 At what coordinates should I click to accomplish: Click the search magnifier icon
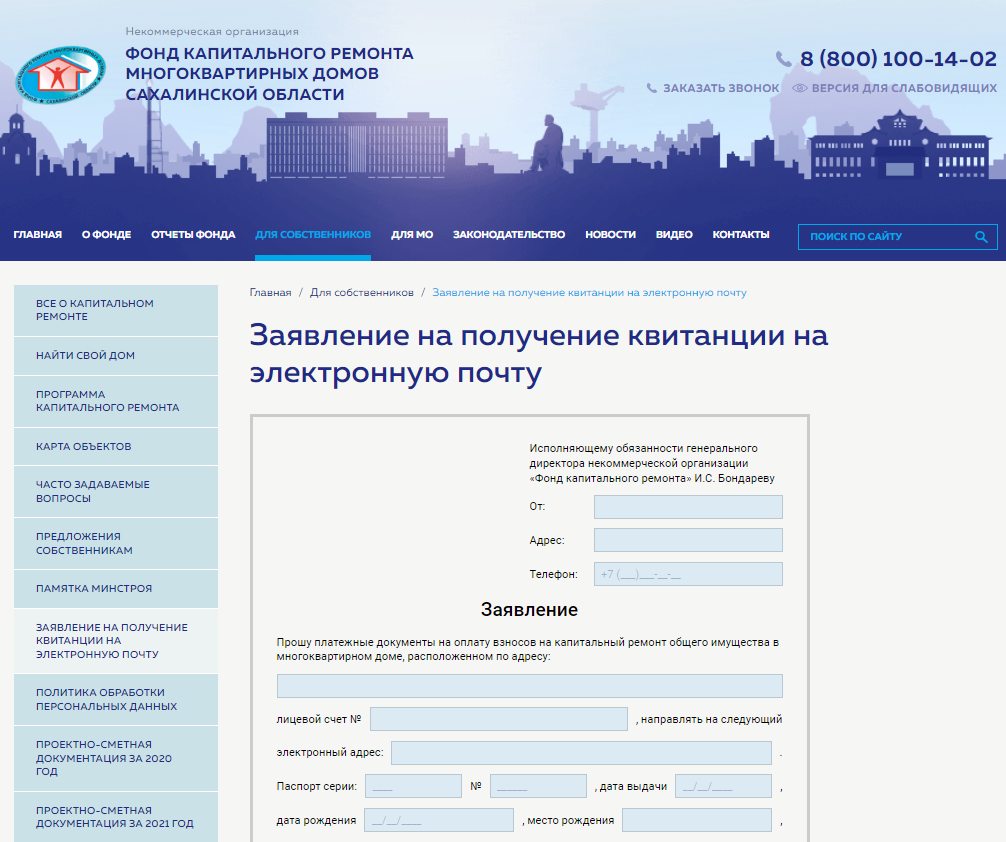tap(981, 237)
